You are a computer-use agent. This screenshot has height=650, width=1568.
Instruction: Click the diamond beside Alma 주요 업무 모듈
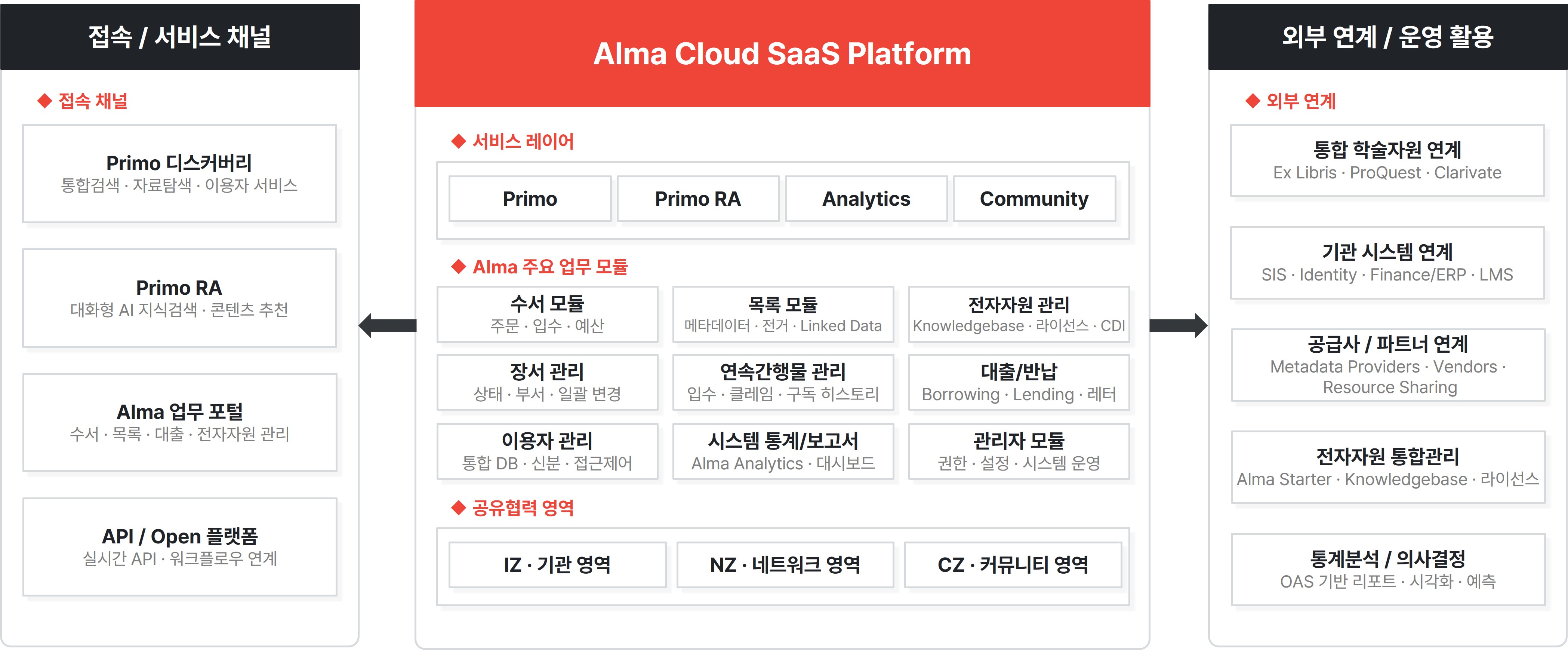[458, 266]
